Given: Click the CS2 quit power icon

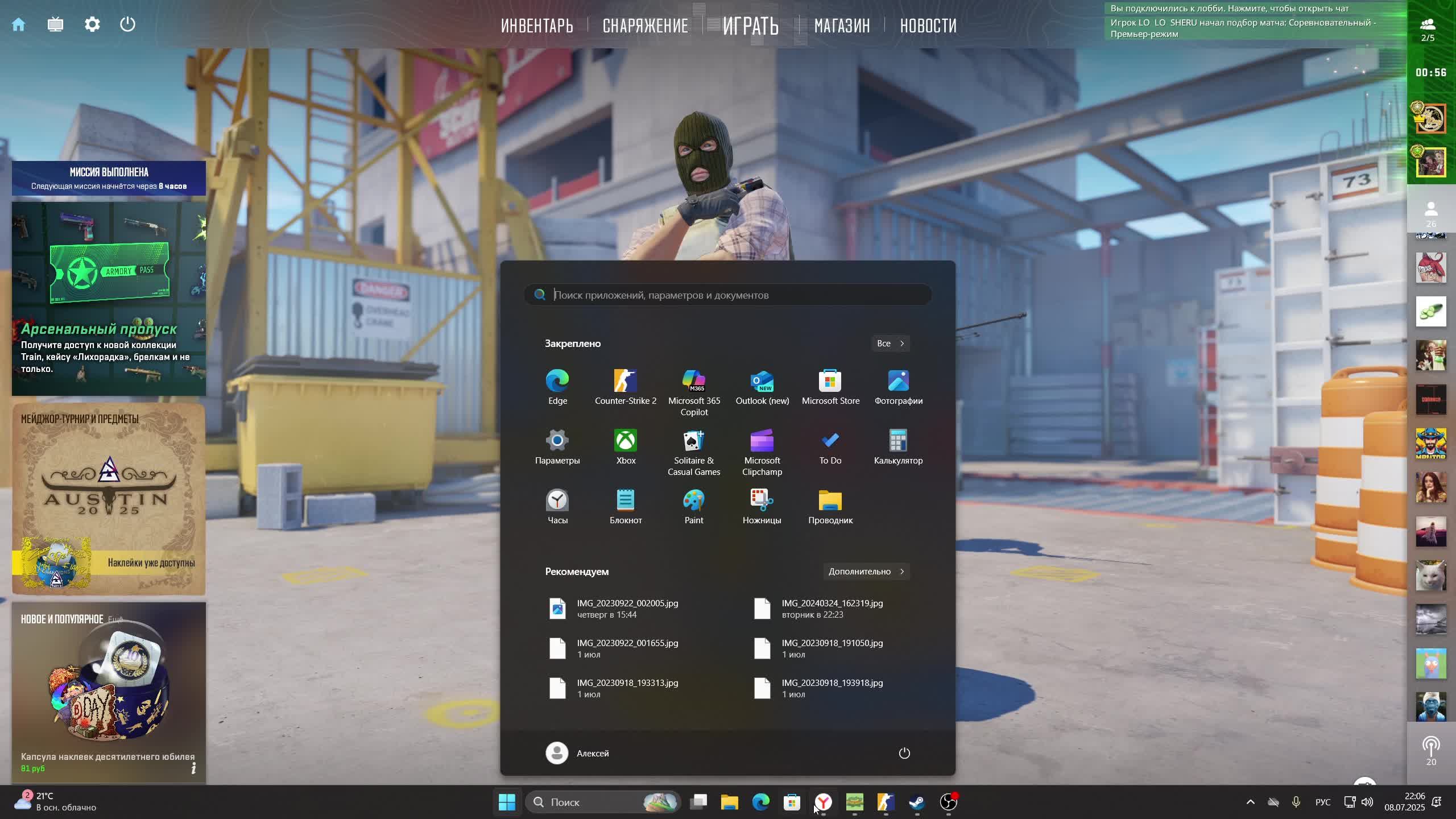Looking at the screenshot, I should coord(128,24).
